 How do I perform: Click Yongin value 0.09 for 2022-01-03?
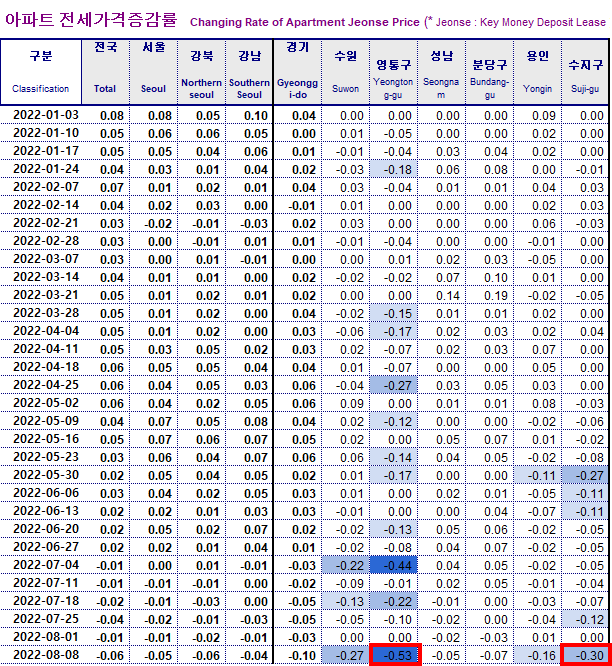tap(537, 116)
